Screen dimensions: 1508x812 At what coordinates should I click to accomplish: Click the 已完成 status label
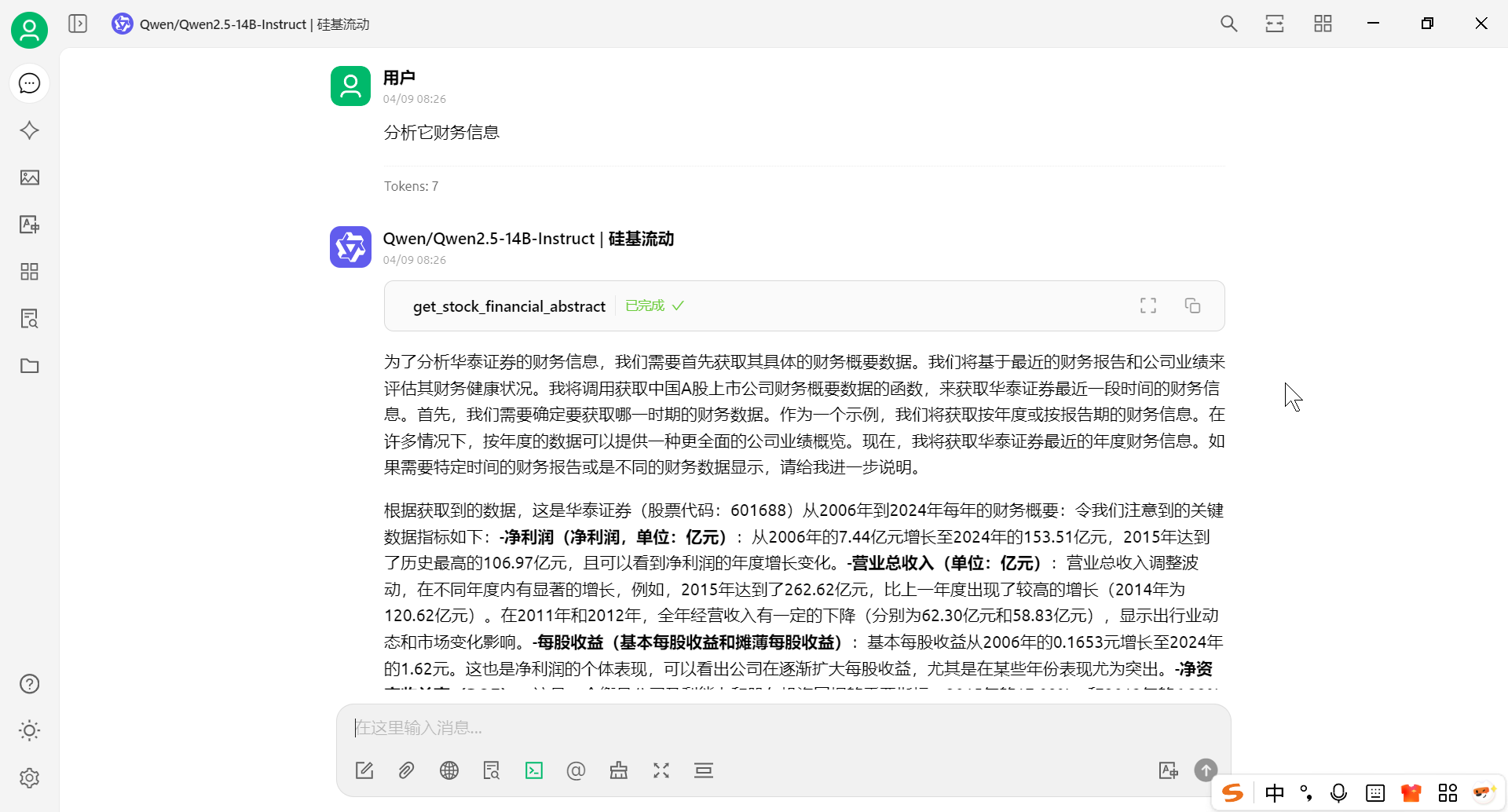click(654, 305)
